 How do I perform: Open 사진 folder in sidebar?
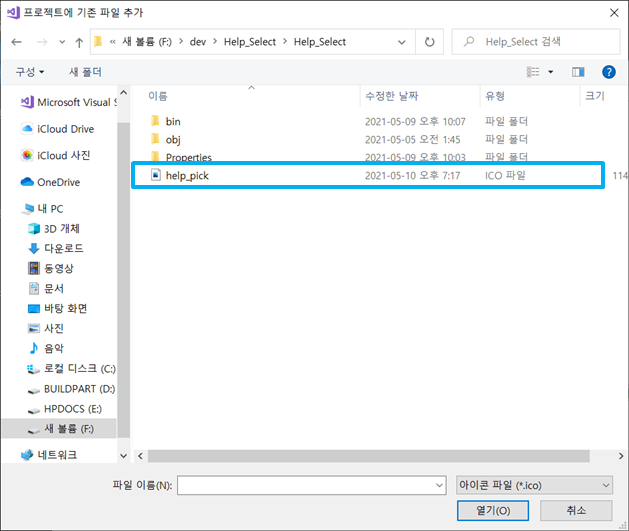[x=46, y=328]
